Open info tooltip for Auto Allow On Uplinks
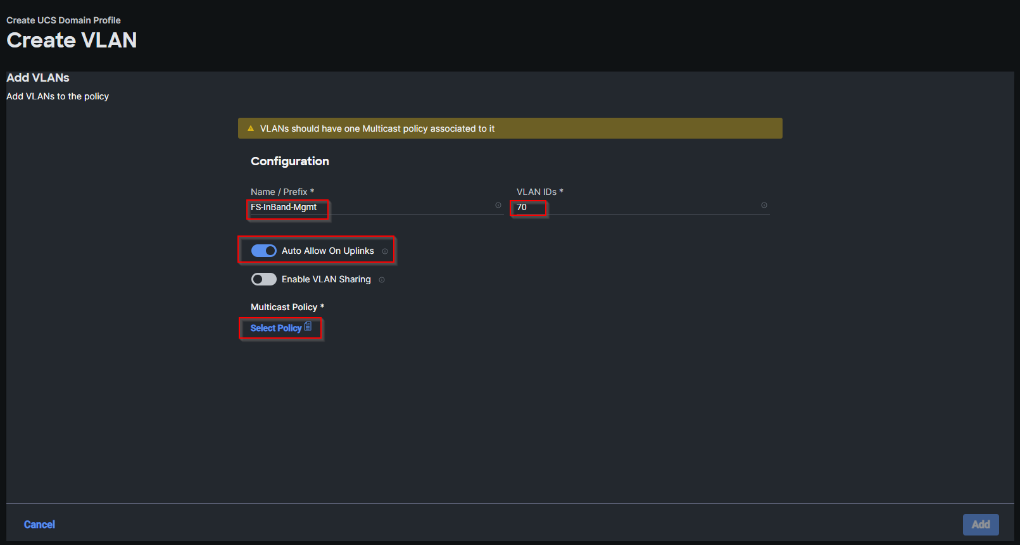1020x545 pixels. coord(385,251)
